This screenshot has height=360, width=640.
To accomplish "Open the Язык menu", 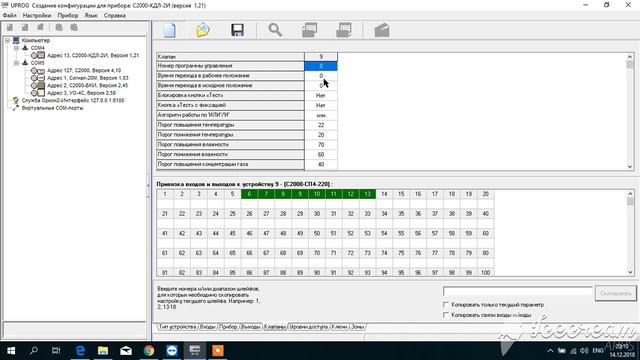I will tap(91, 15).
